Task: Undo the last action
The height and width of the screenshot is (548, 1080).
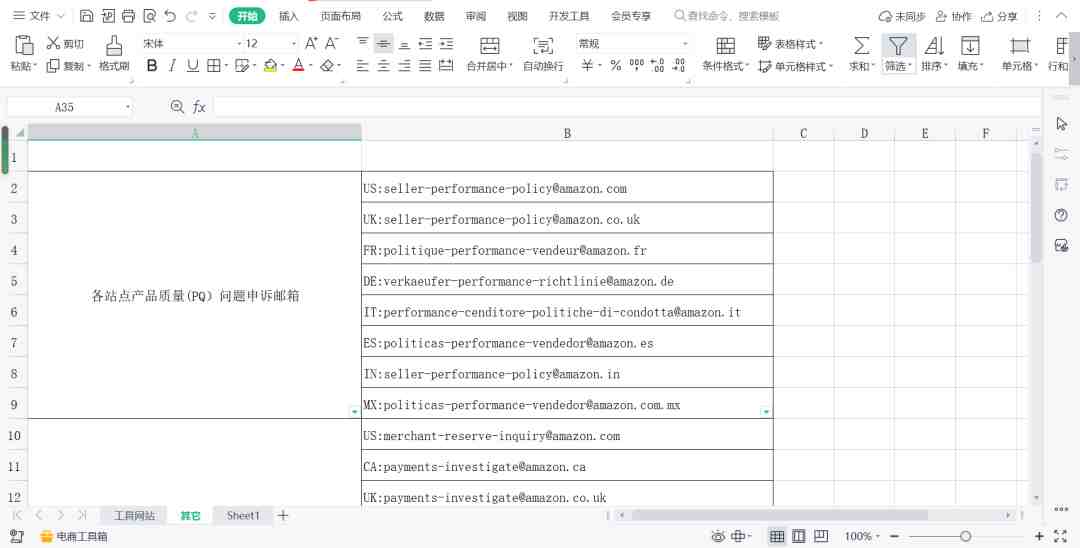Action: pos(170,15)
